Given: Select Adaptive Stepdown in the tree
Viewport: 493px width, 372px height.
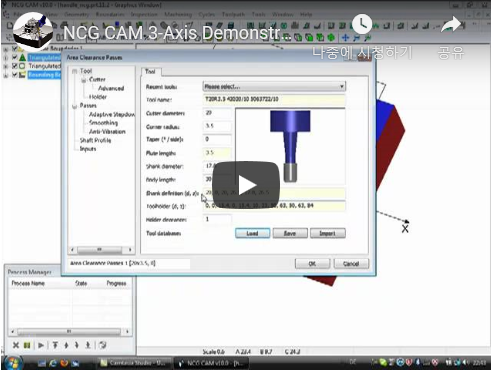Looking at the screenshot, I should [112, 114].
